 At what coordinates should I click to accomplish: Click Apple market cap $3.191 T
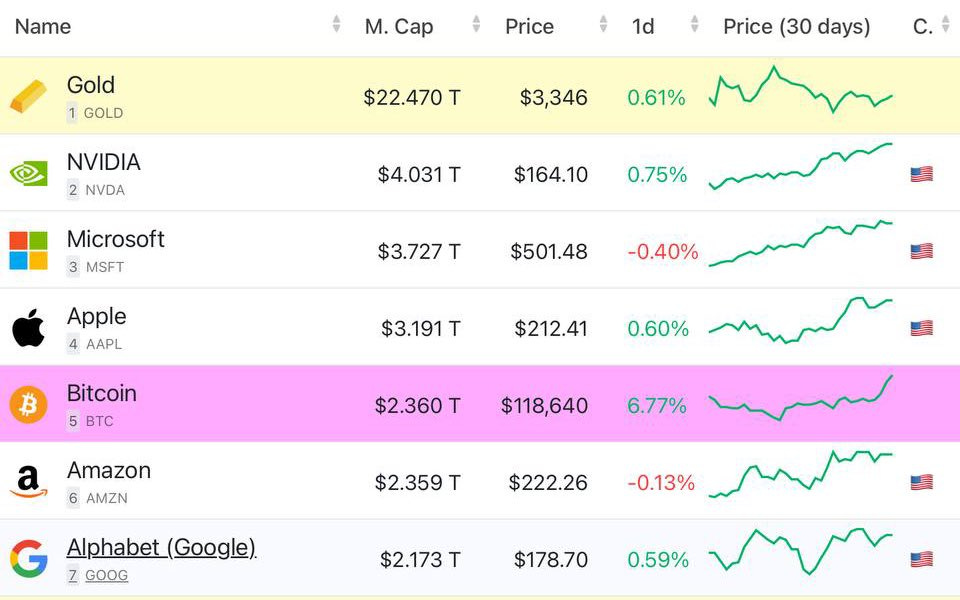[x=421, y=329]
